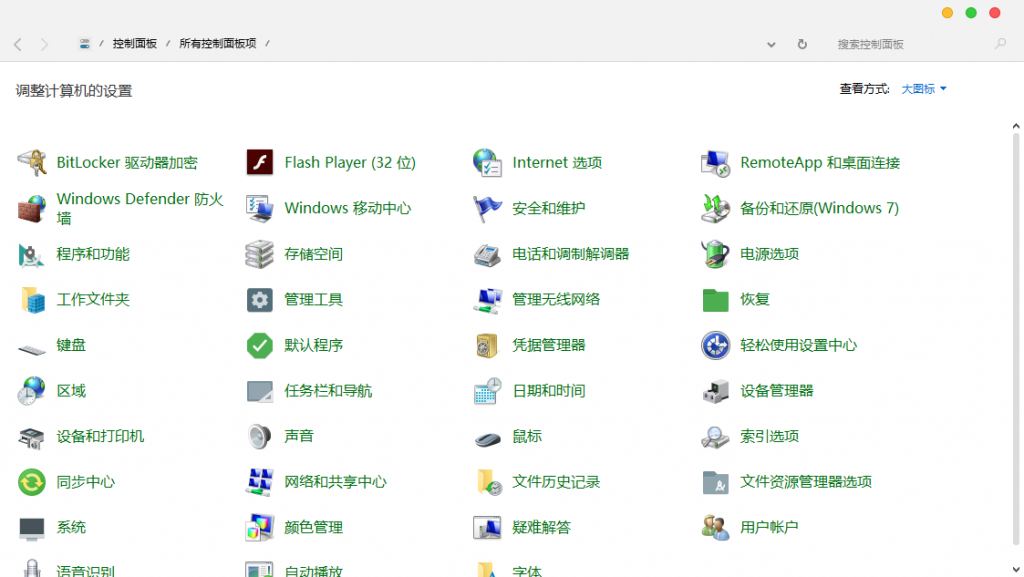Open the 疑难解答 icon
This screenshot has width=1024, height=577.
487,528
